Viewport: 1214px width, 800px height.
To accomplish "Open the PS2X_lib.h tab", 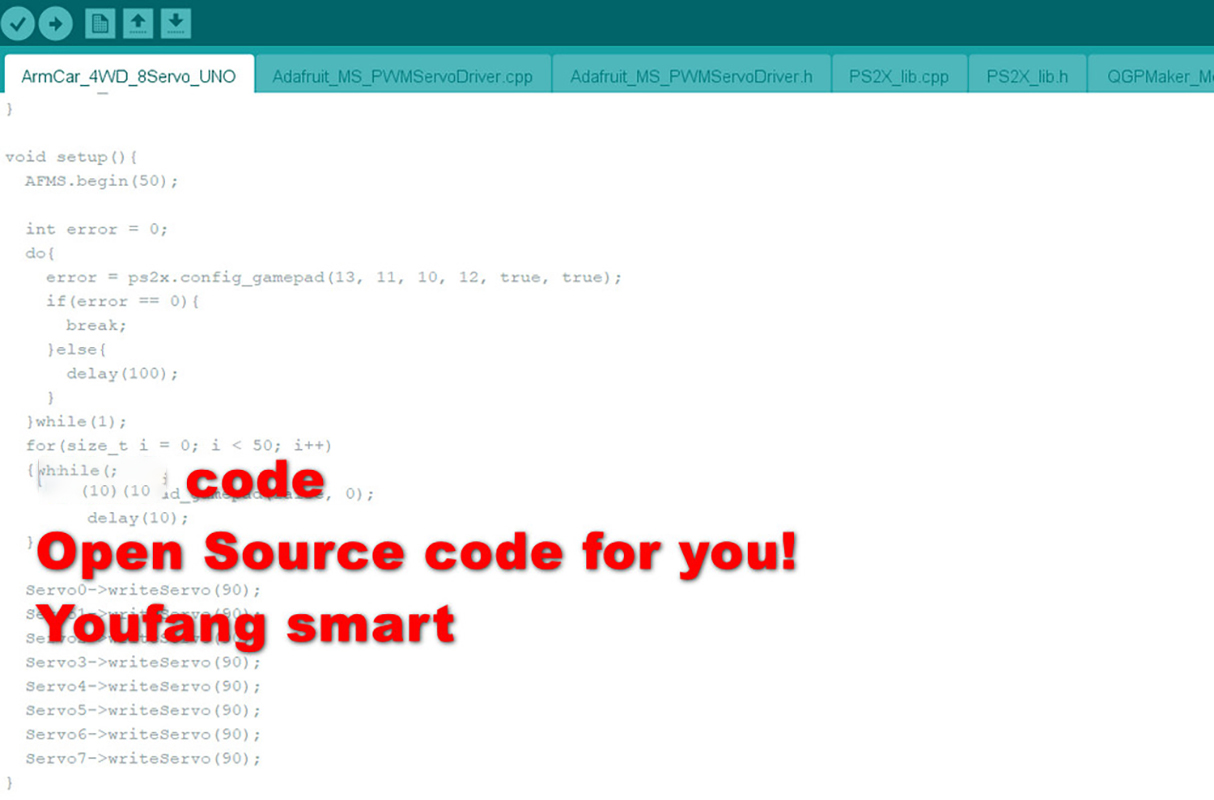I will click(1027, 76).
